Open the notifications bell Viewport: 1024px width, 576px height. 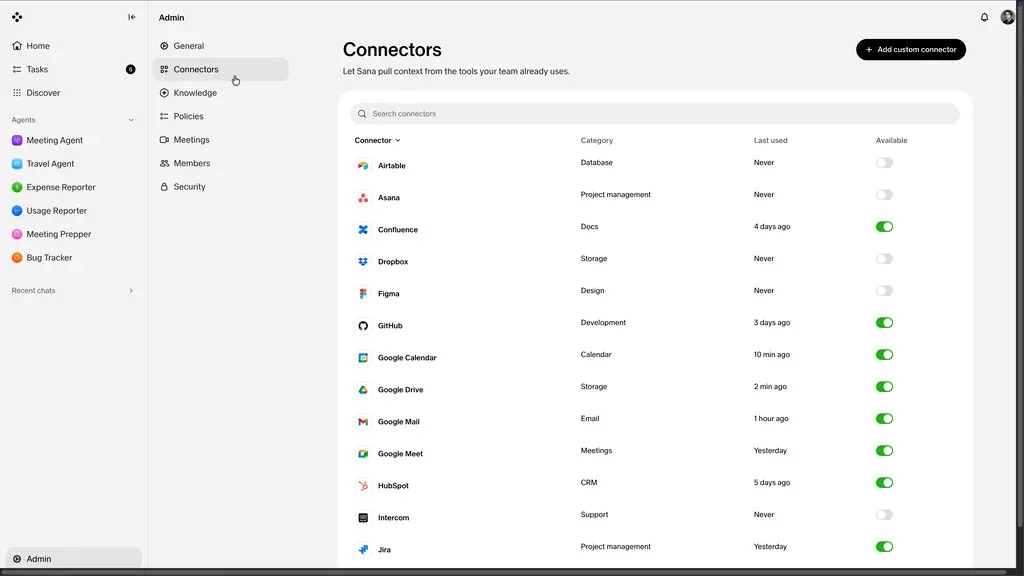click(984, 17)
